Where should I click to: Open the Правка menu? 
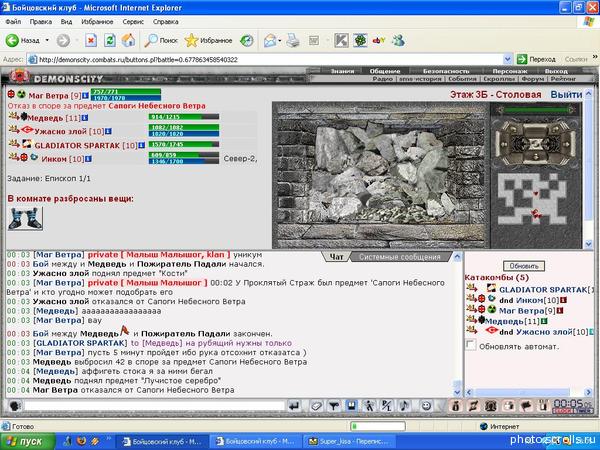point(41,22)
